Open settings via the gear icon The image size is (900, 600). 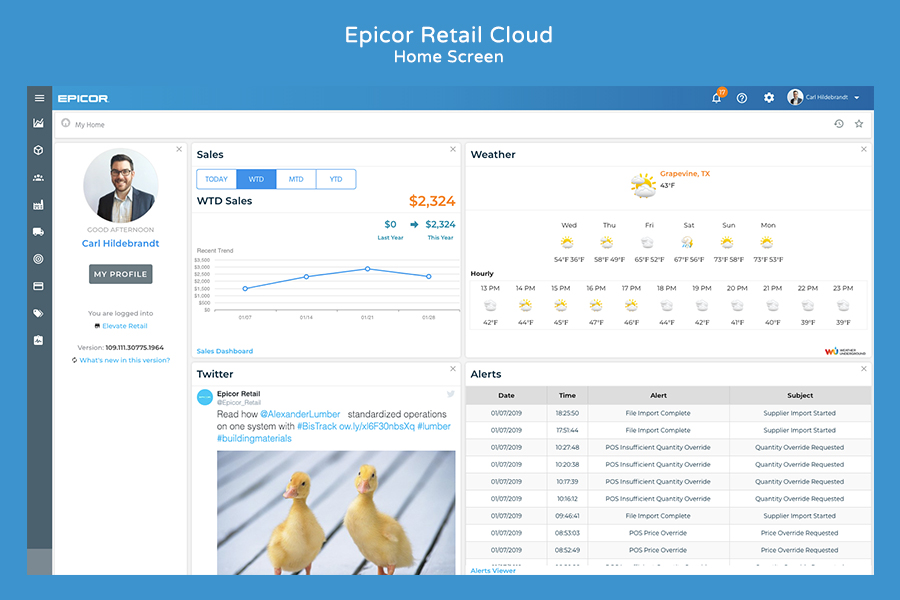click(x=769, y=98)
